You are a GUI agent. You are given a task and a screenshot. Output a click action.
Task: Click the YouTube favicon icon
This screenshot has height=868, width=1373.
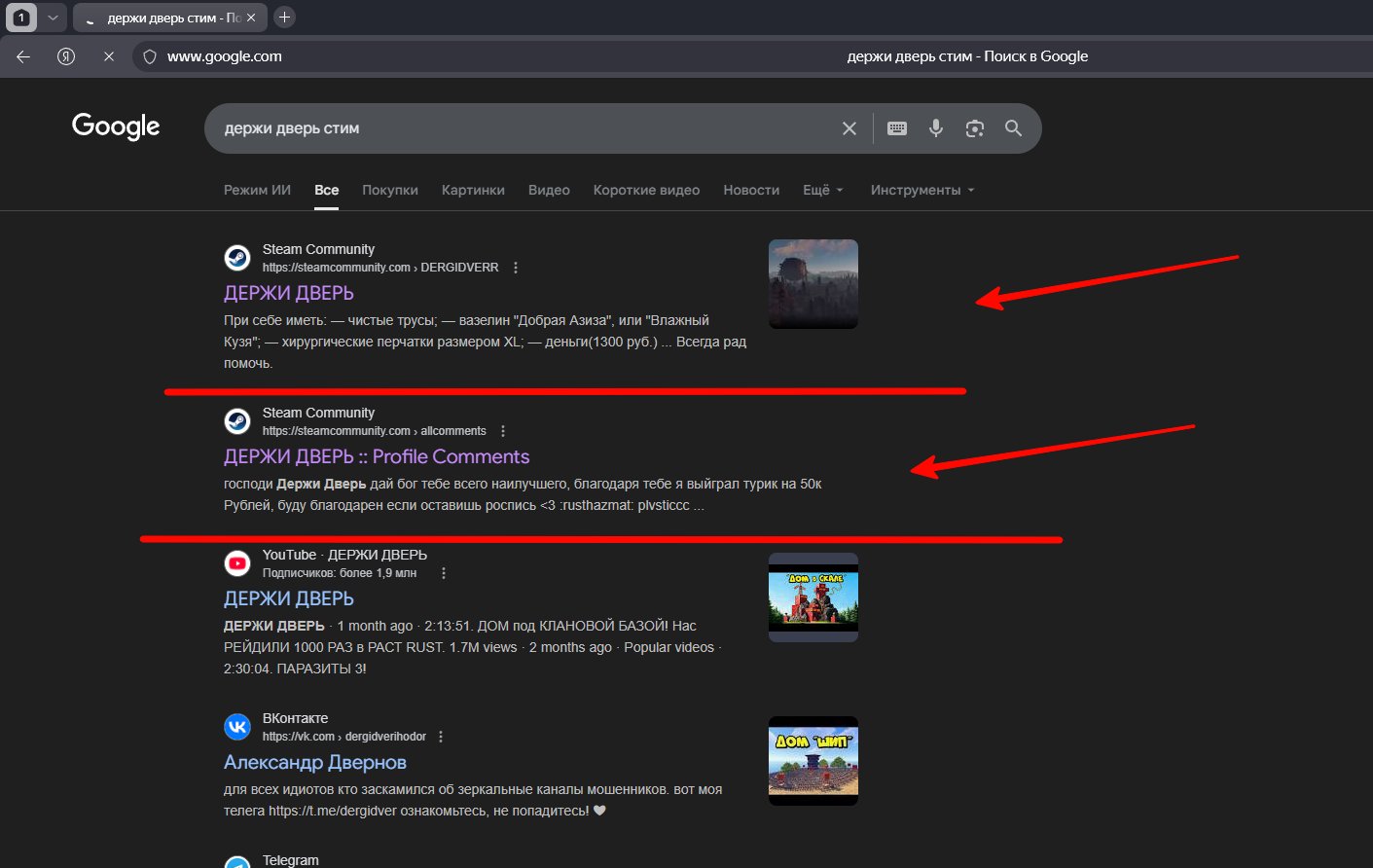pos(237,563)
